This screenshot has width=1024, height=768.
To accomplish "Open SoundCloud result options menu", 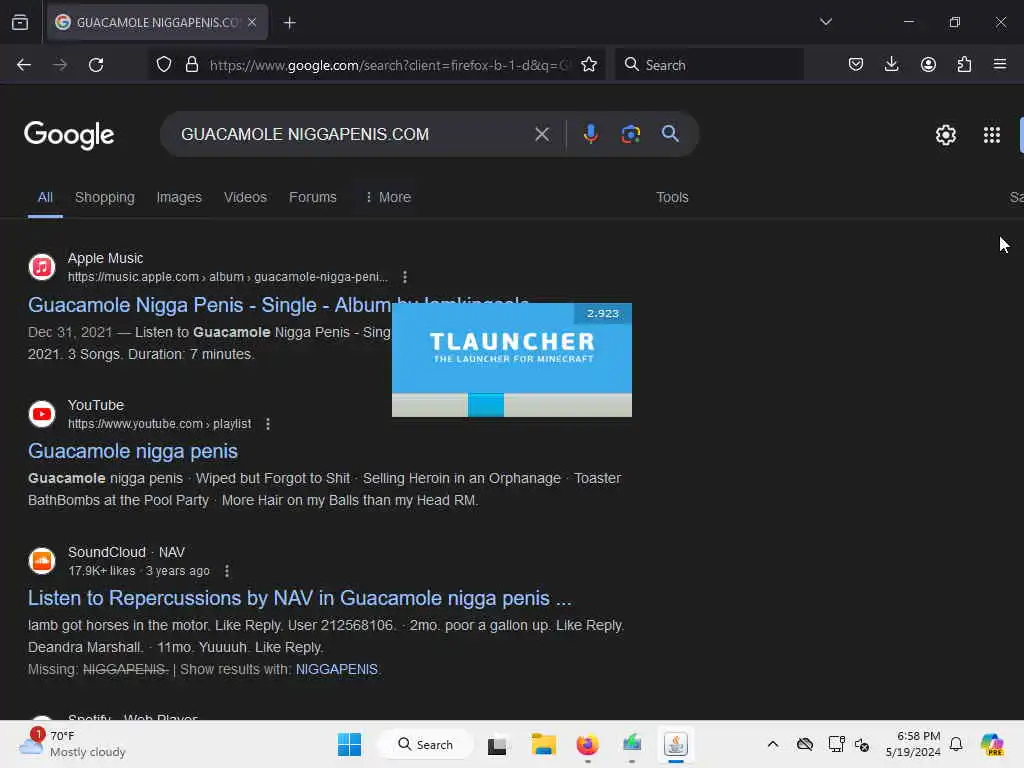I will (x=227, y=571).
